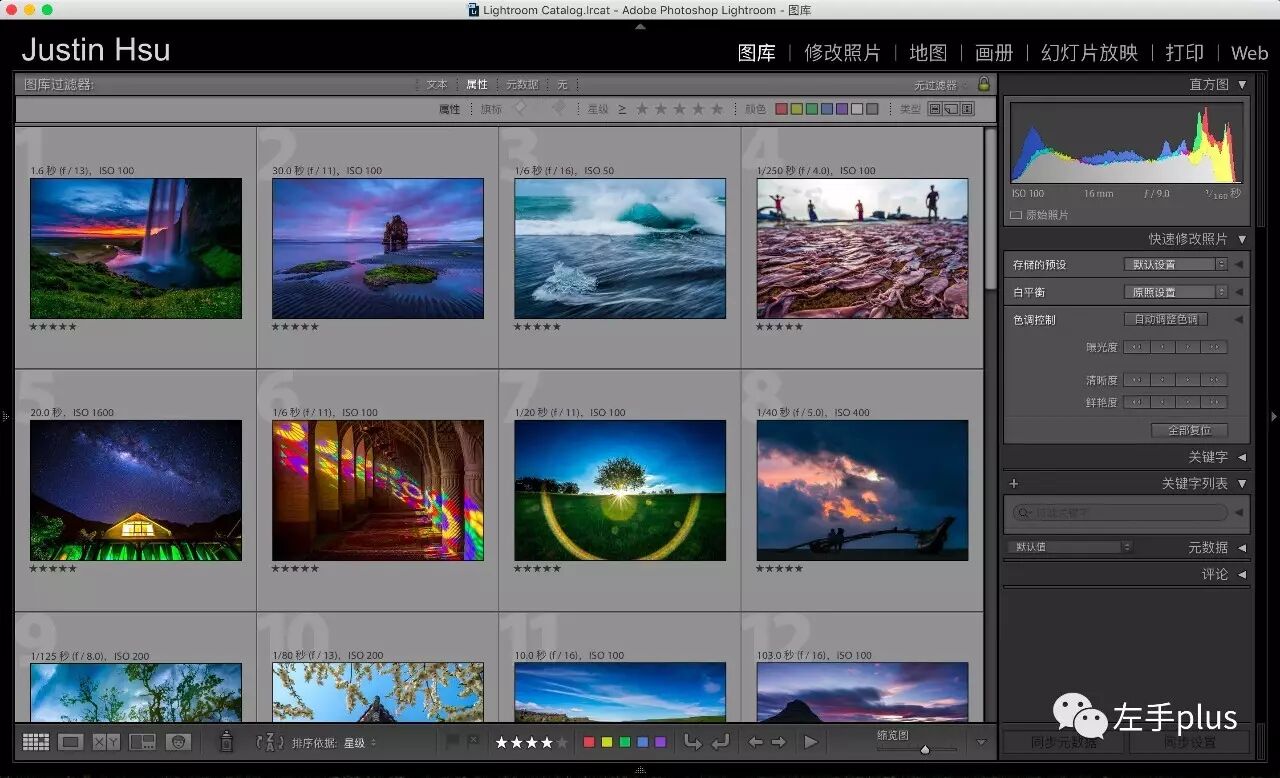Image resolution: width=1280 pixels, height=778 pixels.
Task: Collapse the Keyword List (关键字列表) panel
Action: coord(1242,483)
